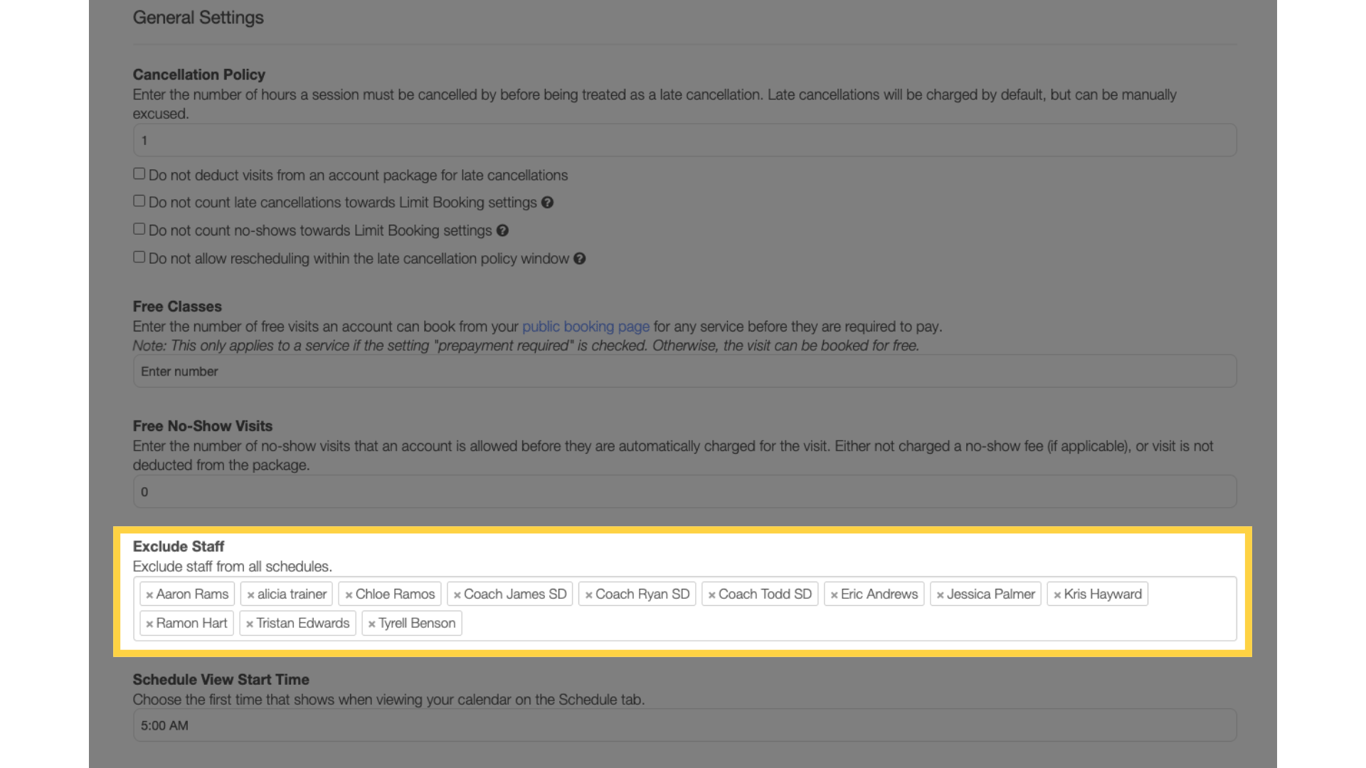Show help for rescheduling within cancellation window
Viewport: 1366px width, 768px height.
point(580,258)
